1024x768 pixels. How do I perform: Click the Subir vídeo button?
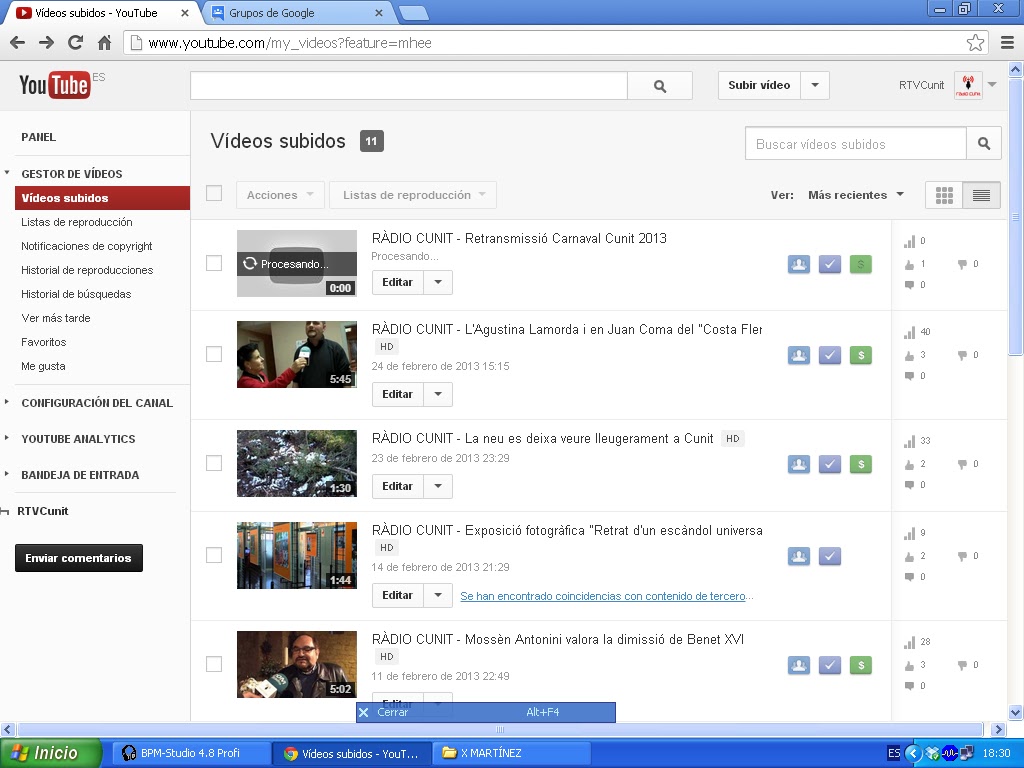click(x=759, y=86)
